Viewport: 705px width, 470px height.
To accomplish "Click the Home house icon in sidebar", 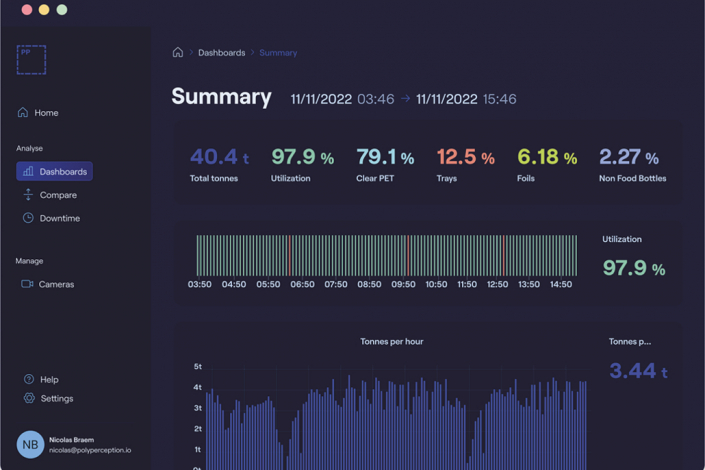I will (x=23, y=113).
